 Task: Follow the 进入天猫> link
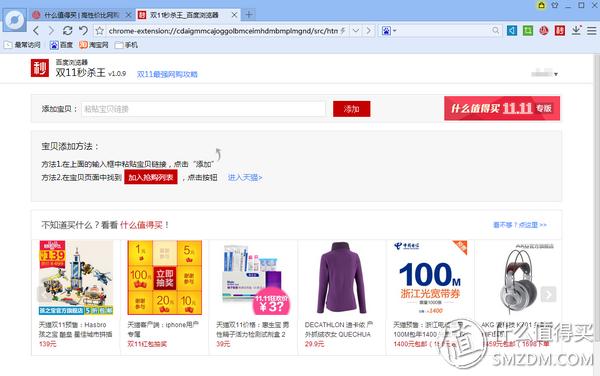[x=245, y=177]
